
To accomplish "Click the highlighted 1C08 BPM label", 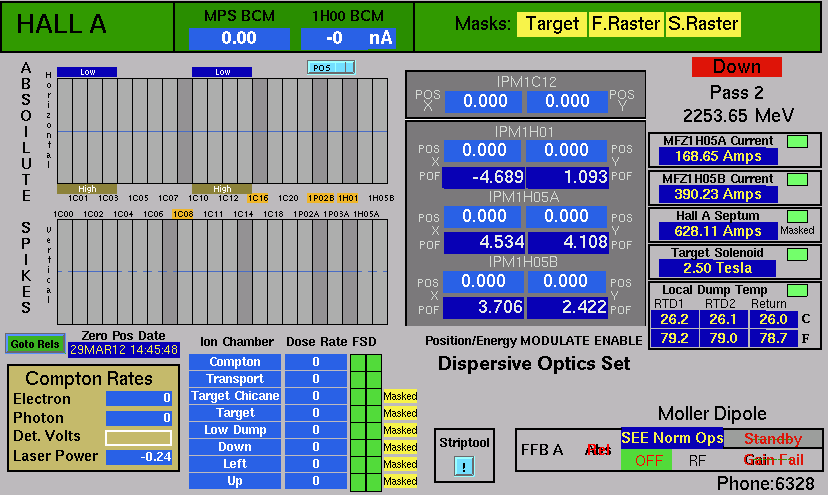I will tap(183, 214).
